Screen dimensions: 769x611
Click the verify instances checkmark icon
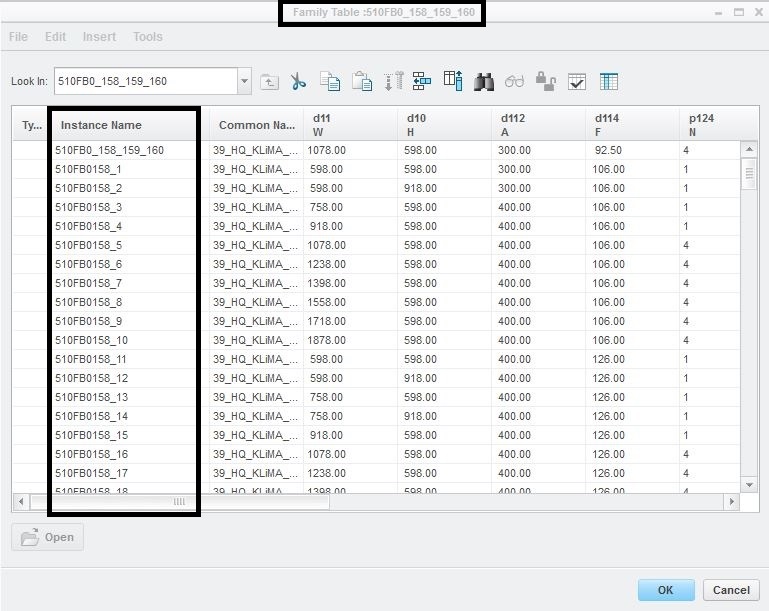coord(577,82)
